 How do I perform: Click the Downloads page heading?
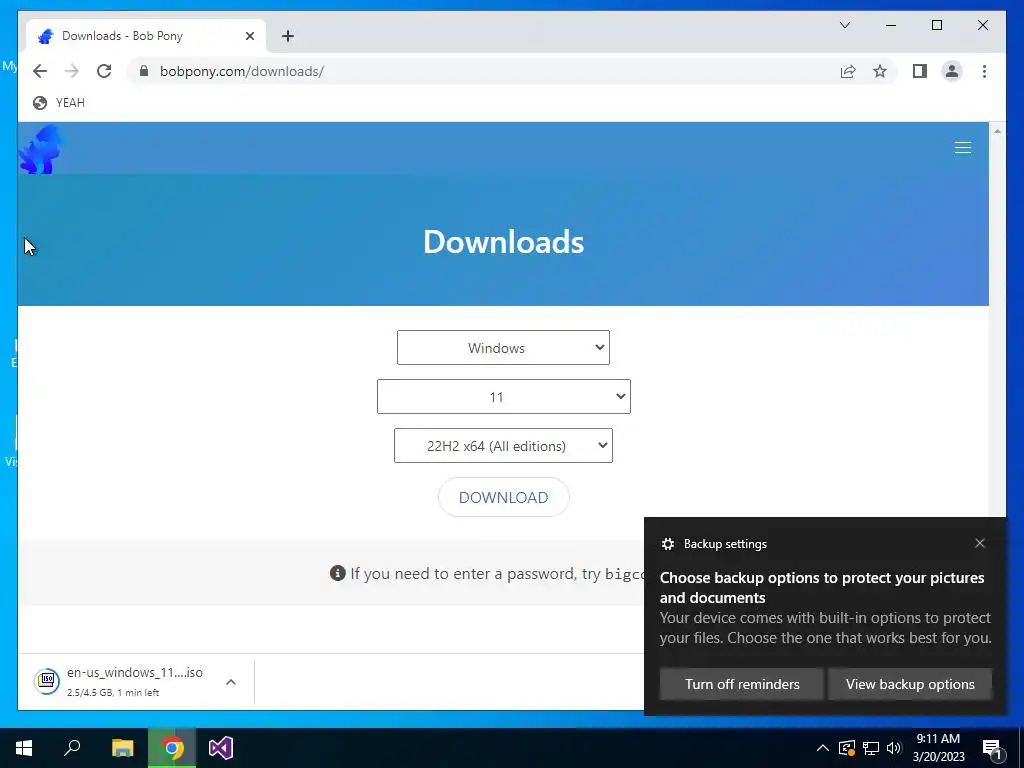[x=504, y=242]
